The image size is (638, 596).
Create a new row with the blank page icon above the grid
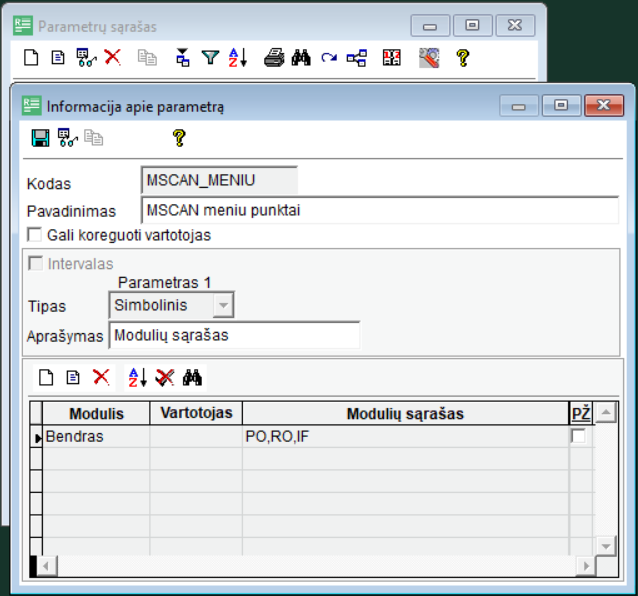pyautogui.click(x=45, y=377)
